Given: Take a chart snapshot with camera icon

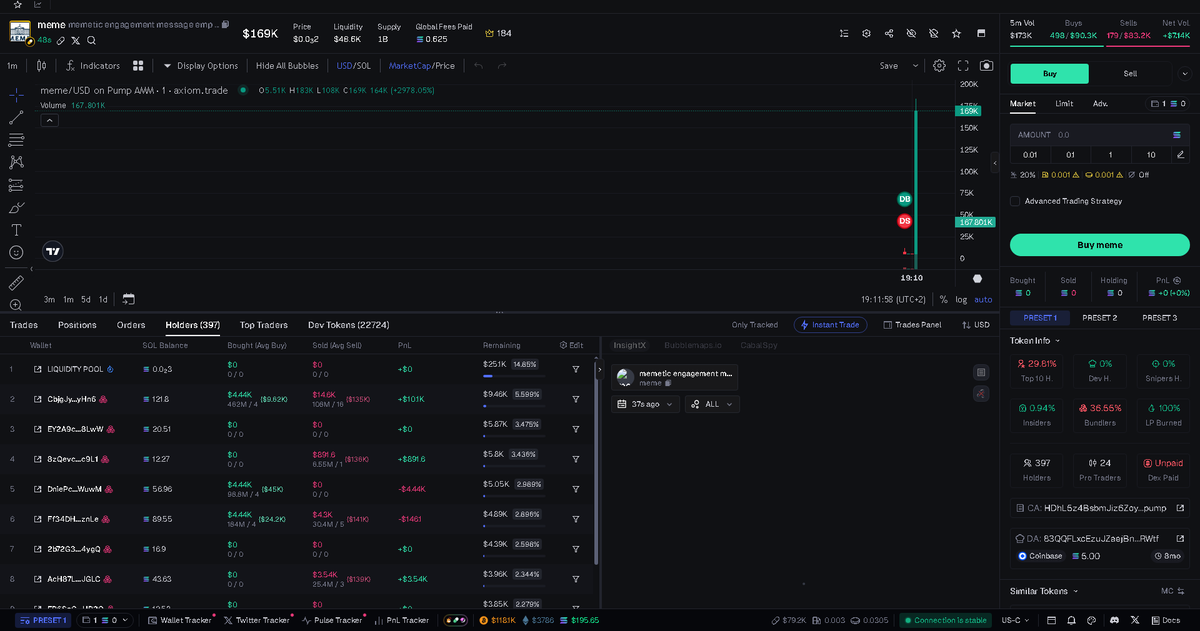Looking at the screenshot, I should [x=987, y=66].
